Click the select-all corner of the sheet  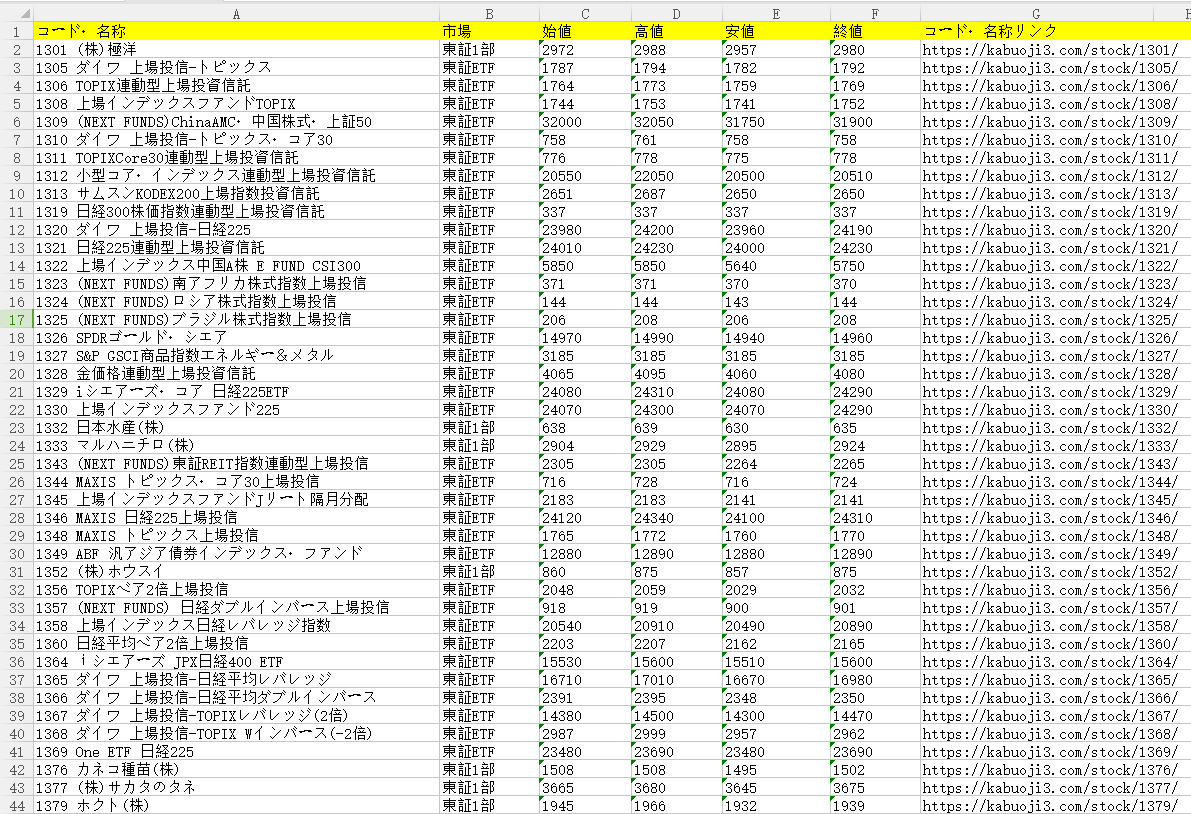(x=16, y=13)
